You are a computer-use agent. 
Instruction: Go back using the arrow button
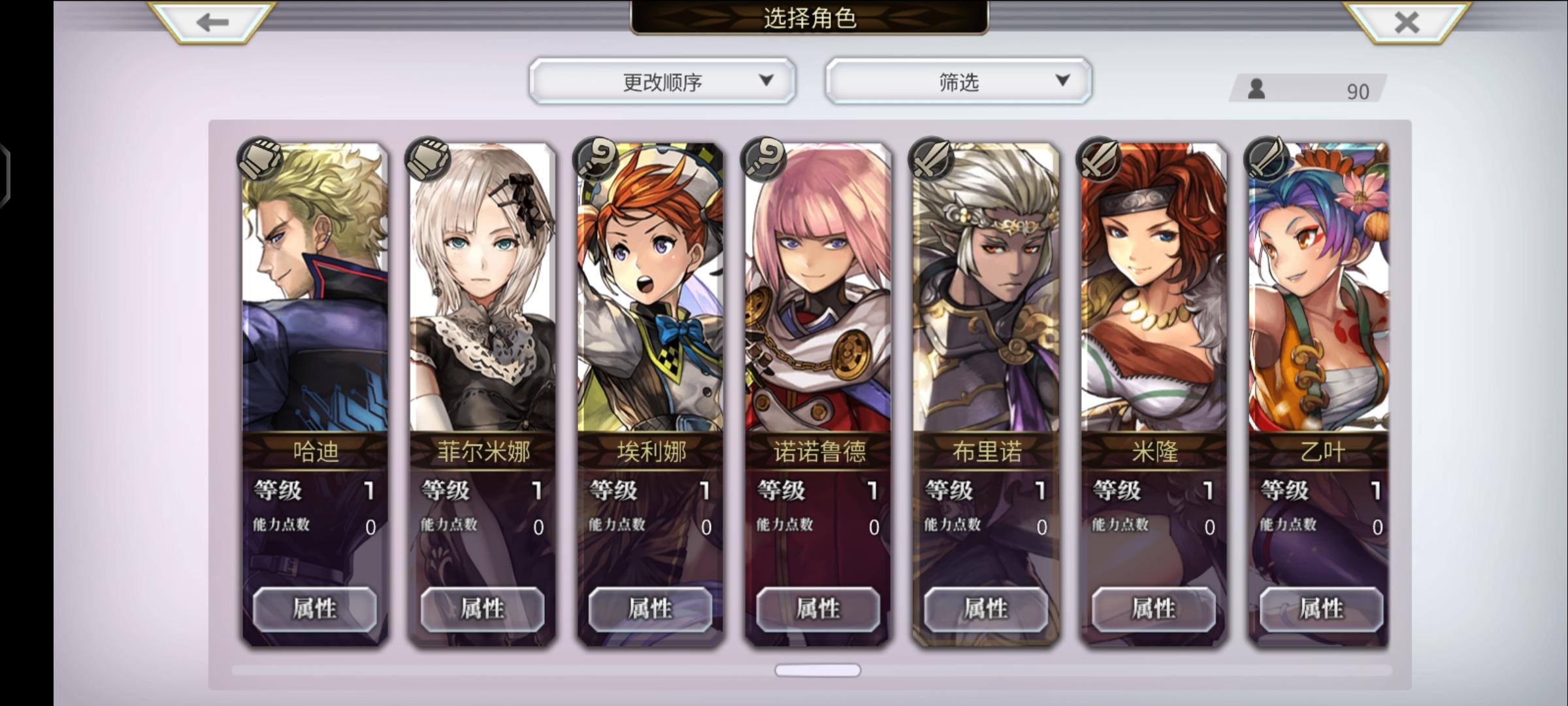tap(212, 21)
